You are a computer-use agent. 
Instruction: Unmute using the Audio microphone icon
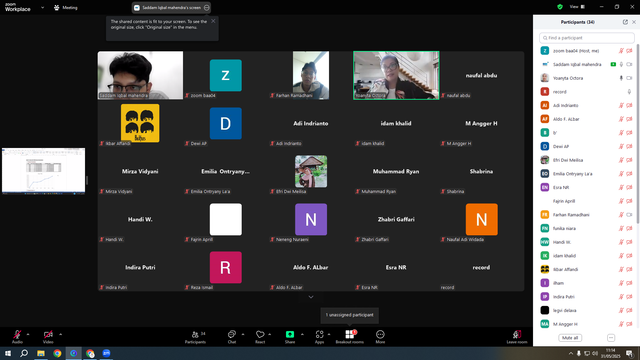pyautogui.click(x=17, y=334)
